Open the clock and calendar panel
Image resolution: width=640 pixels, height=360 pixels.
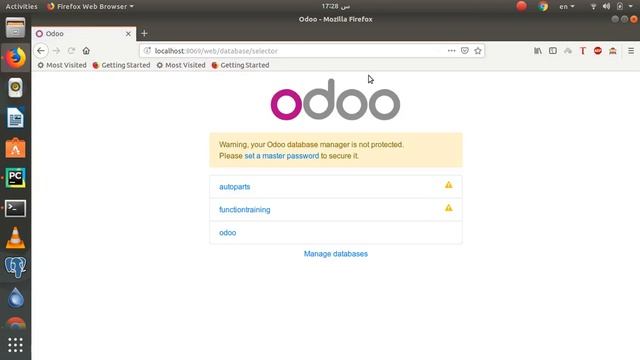(336, 7)
